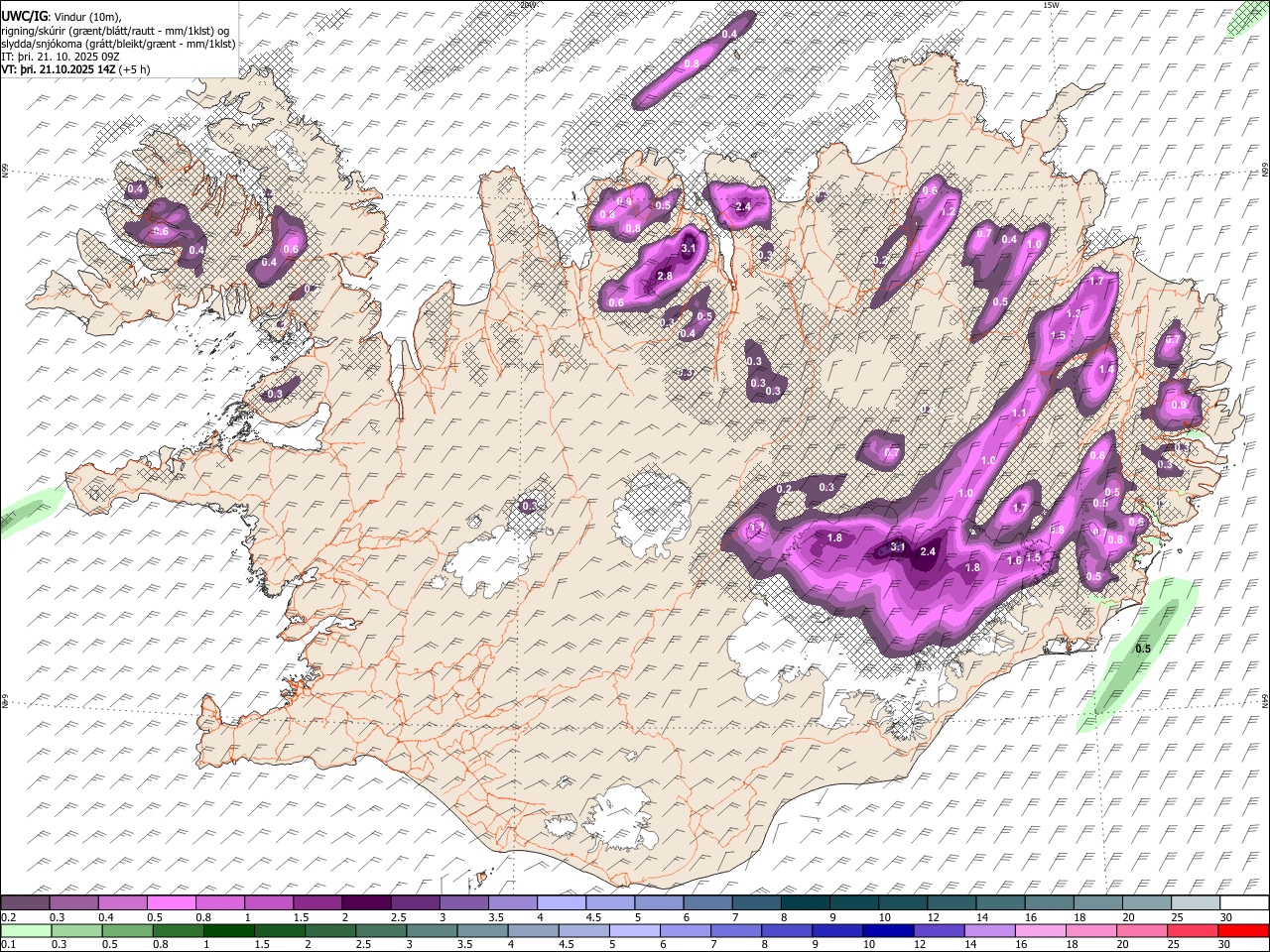Select the light gray 25–30 swatch, upper legend
This screenshot has height=952, width=1270.
pos(1195,902)
